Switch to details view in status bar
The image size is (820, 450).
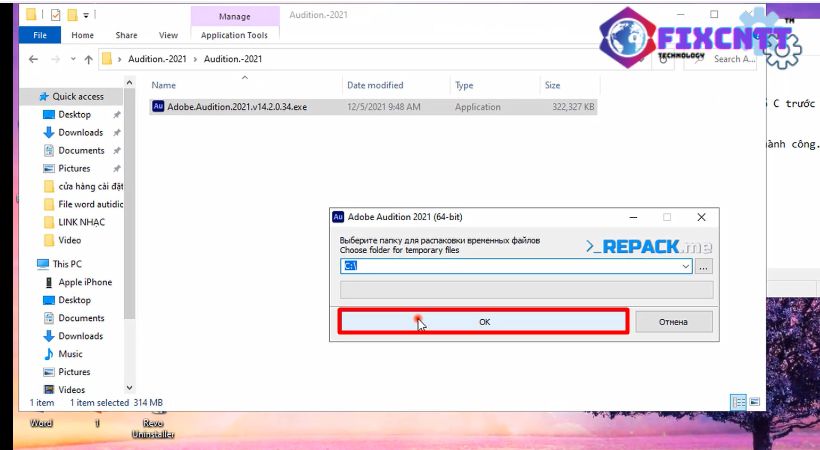(738, 402)
